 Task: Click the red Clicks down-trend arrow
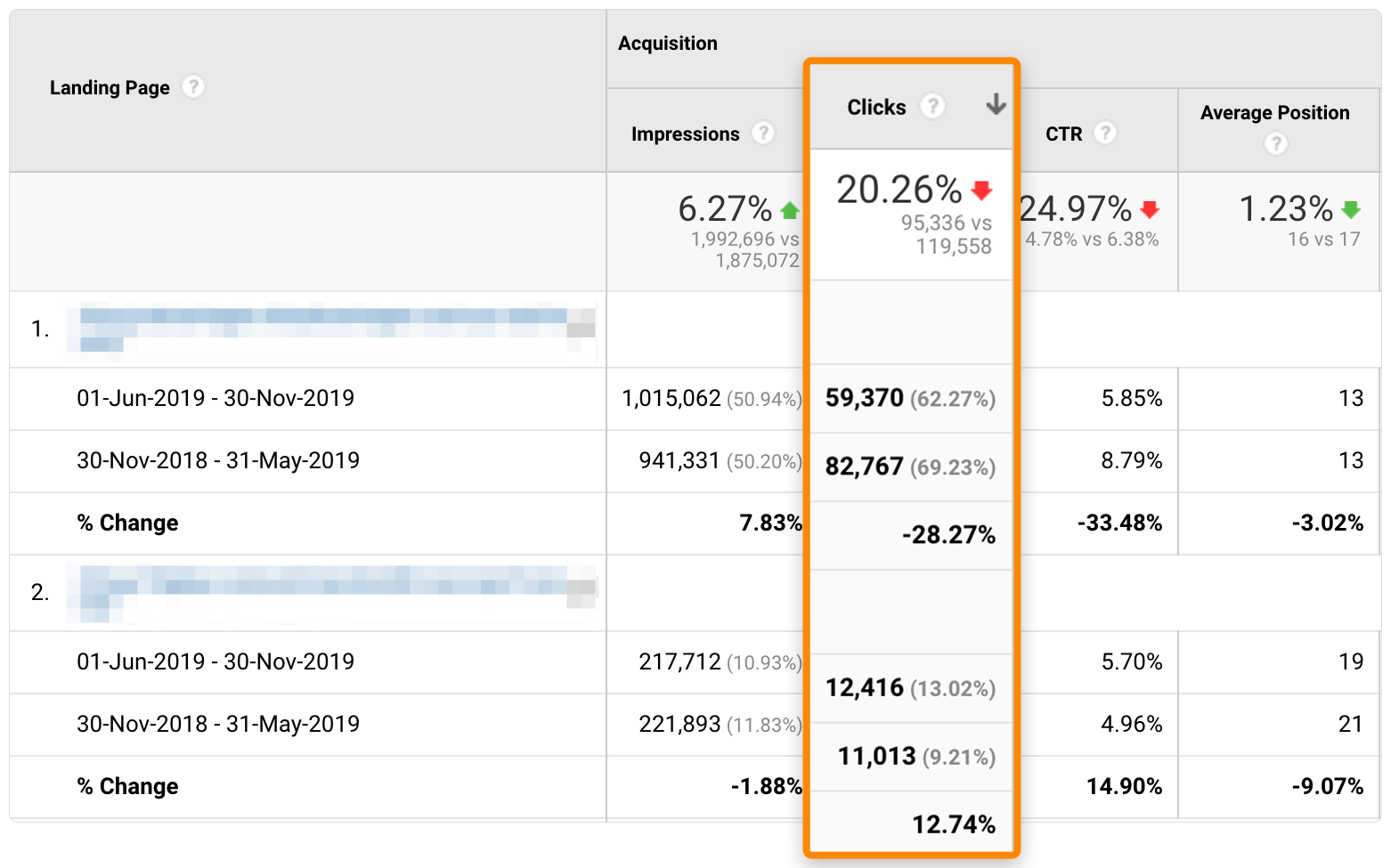[x=981, y=190]
